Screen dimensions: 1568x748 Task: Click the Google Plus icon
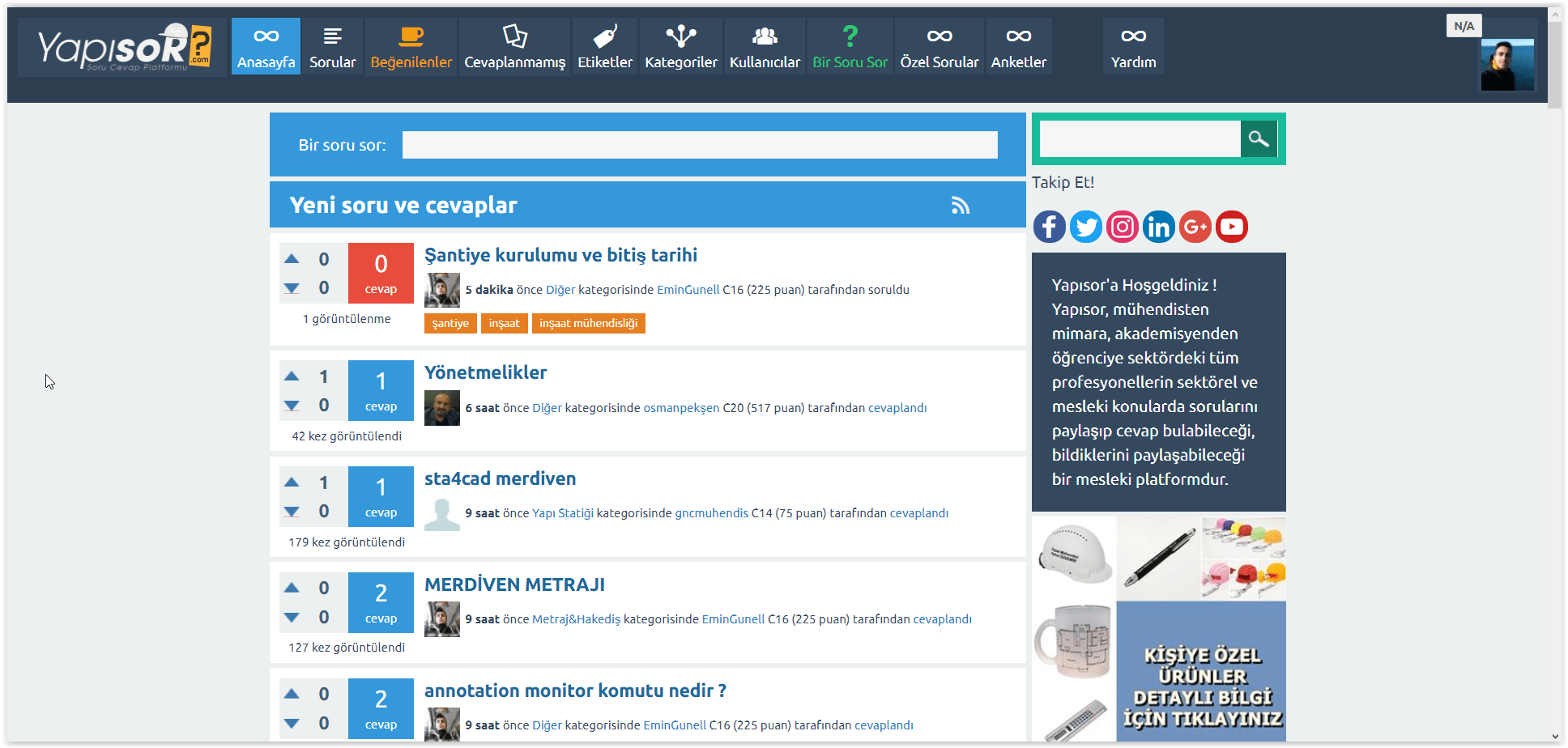pyautogui.click(x=1195, y=227)
